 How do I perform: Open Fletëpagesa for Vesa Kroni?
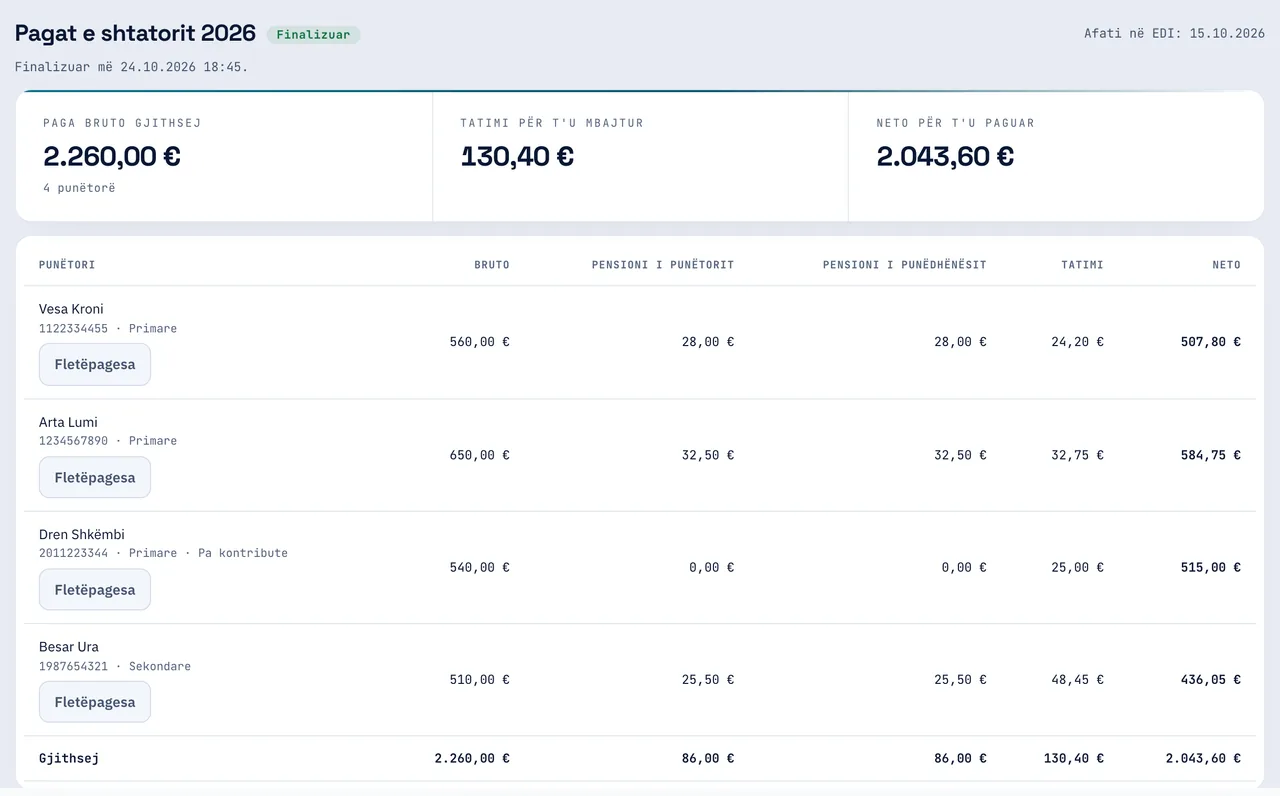95,364
